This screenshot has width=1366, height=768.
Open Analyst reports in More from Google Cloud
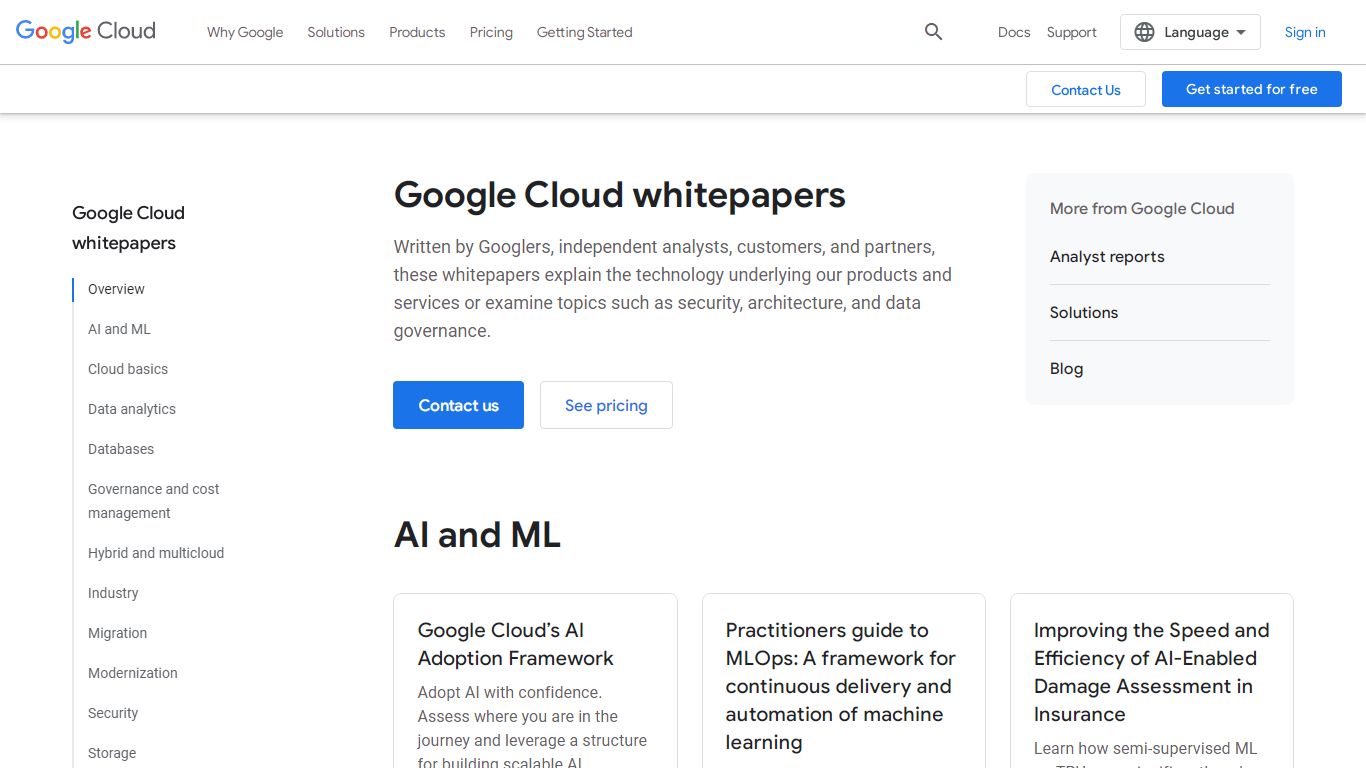(x=1107, y=257)
